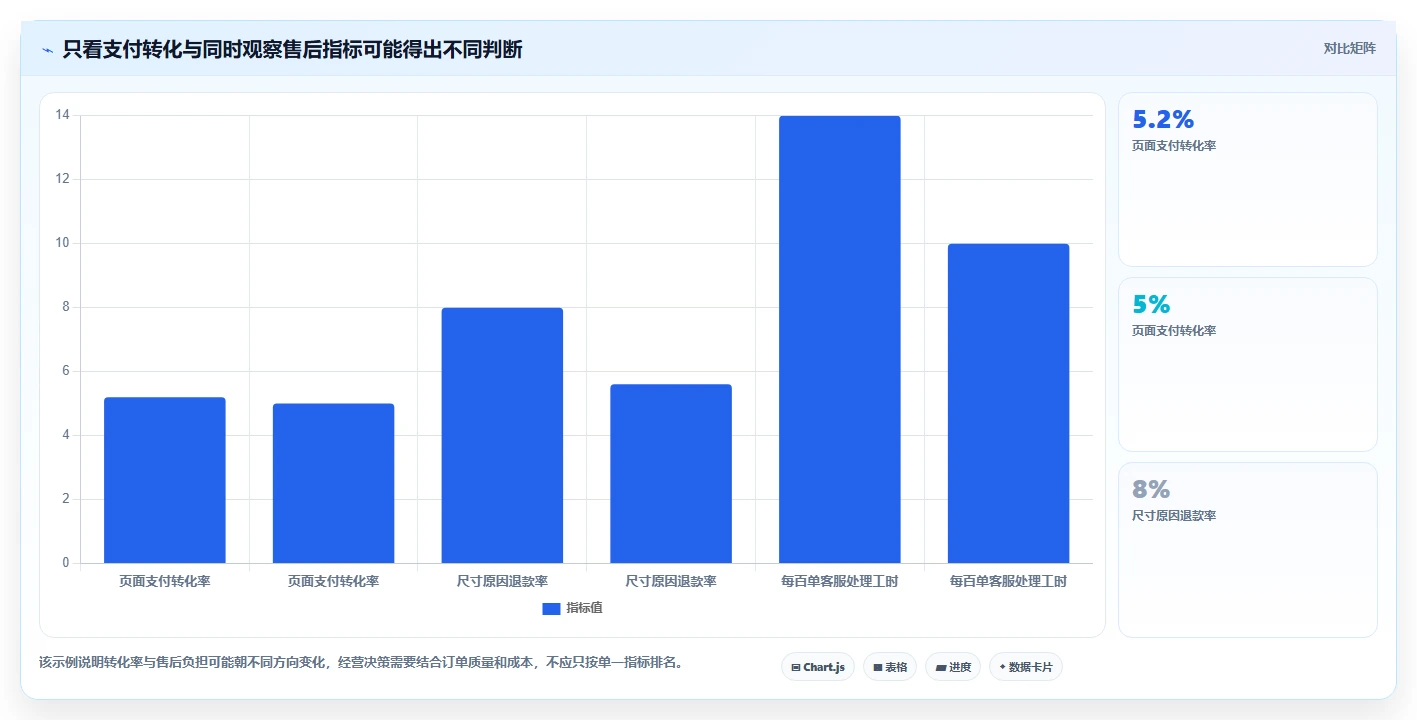Click the 14 每百单客服处理工时 bar
This screenshot has width=1417, height=720.
[840, 339]
